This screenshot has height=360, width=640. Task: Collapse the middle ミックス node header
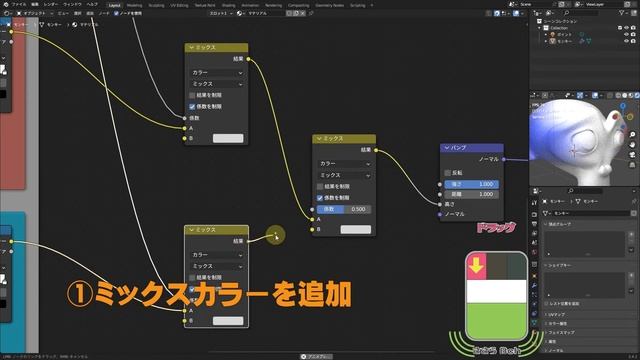tap(319, 139)
